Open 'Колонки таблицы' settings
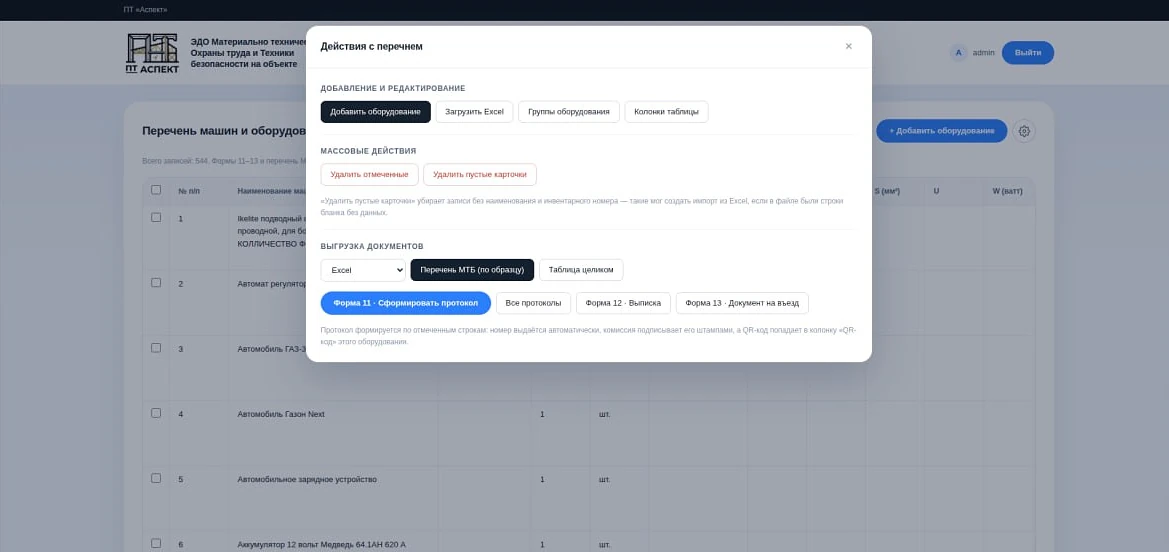The image size is (1169, 552). (x=667, y=112)
